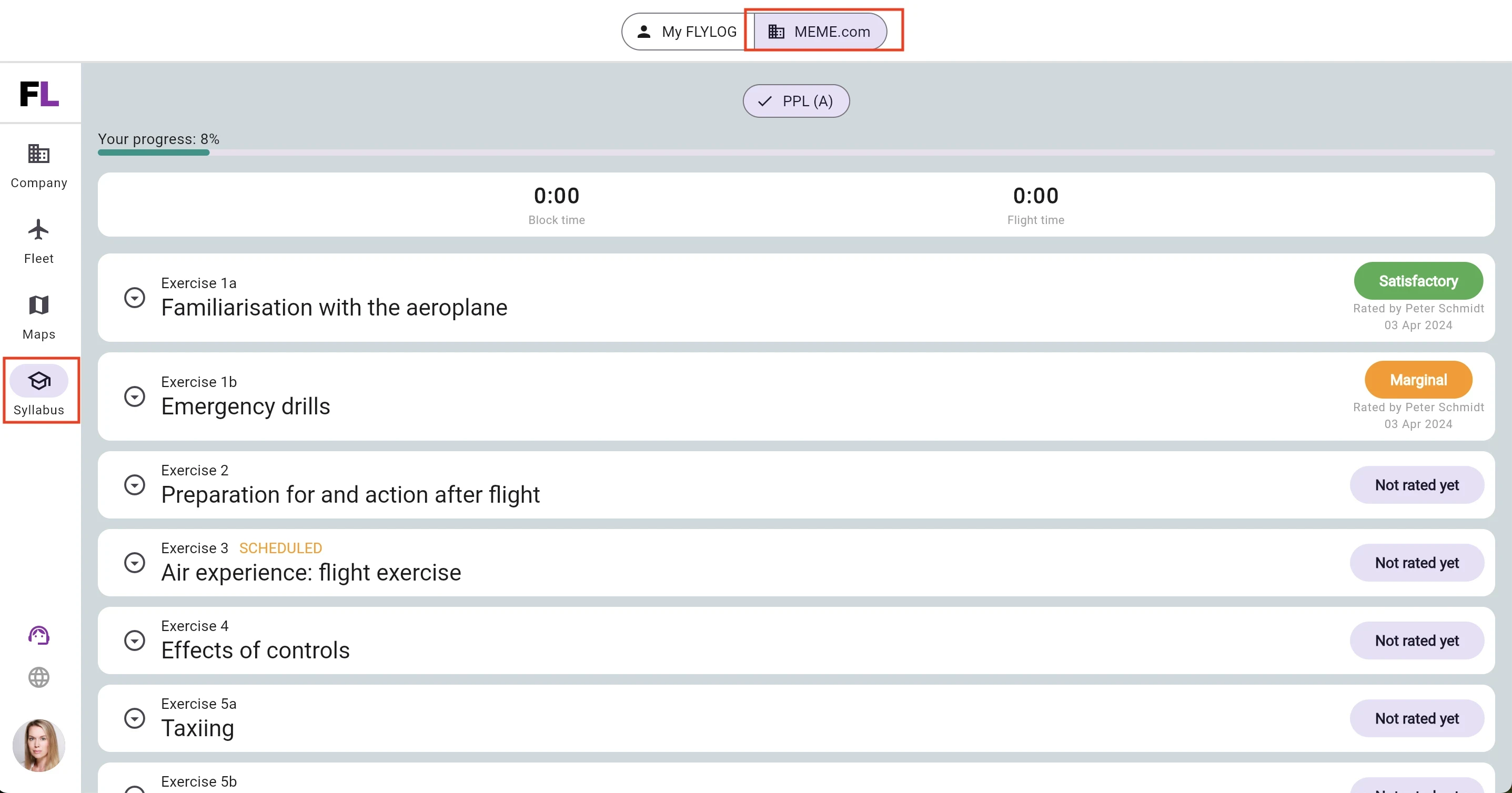Switch to My FLYLOG view
1512x793 pixels.
[x=687, y=32]
